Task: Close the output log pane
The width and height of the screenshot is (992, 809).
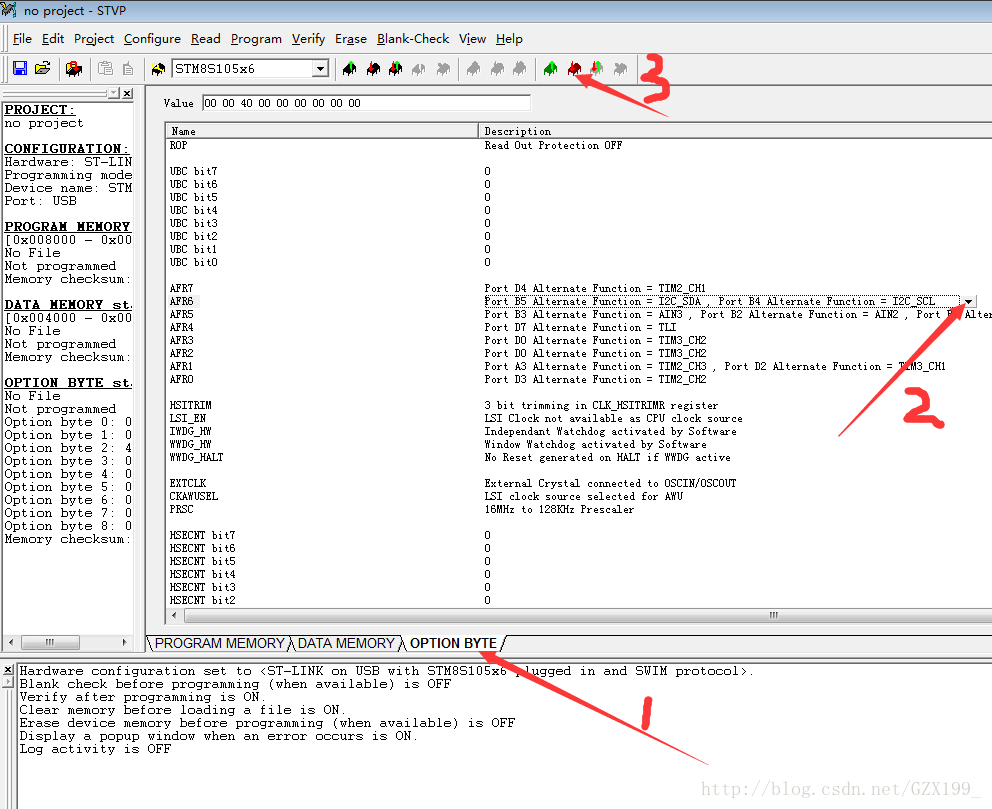Action: coord(8,669)
